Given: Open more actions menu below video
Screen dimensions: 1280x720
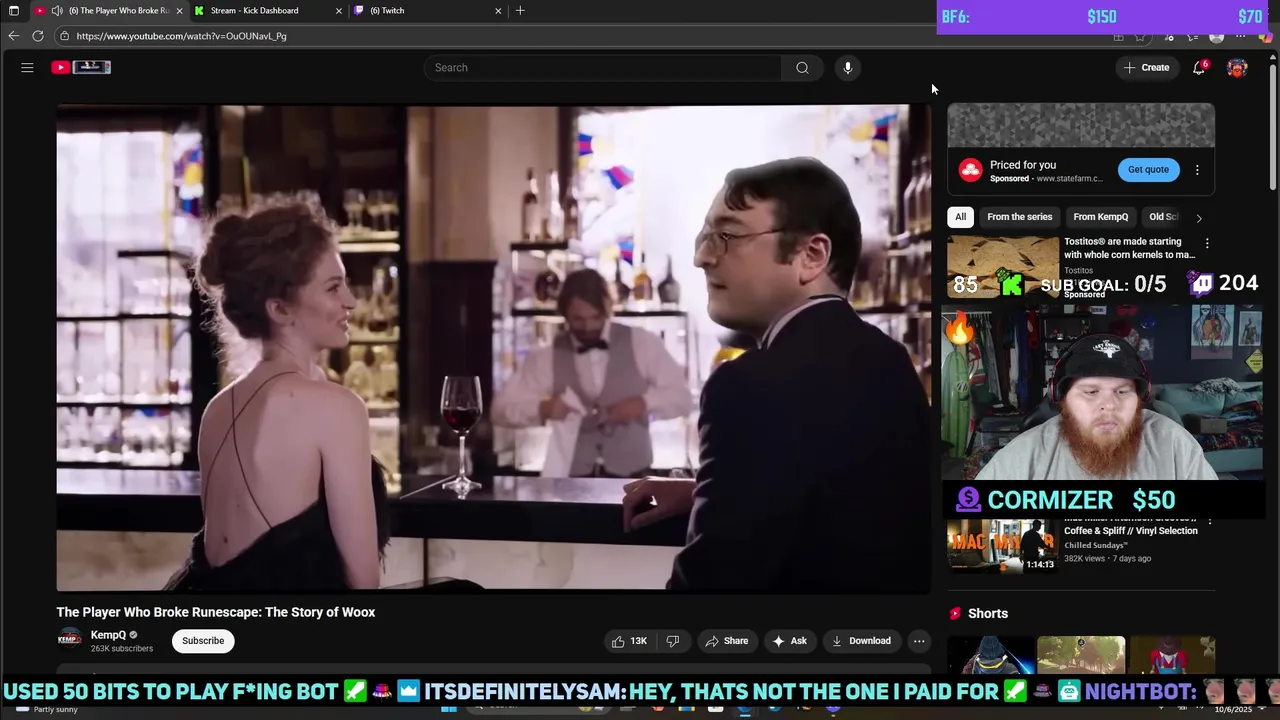Looking at the screenshot, I should point(919,641).
